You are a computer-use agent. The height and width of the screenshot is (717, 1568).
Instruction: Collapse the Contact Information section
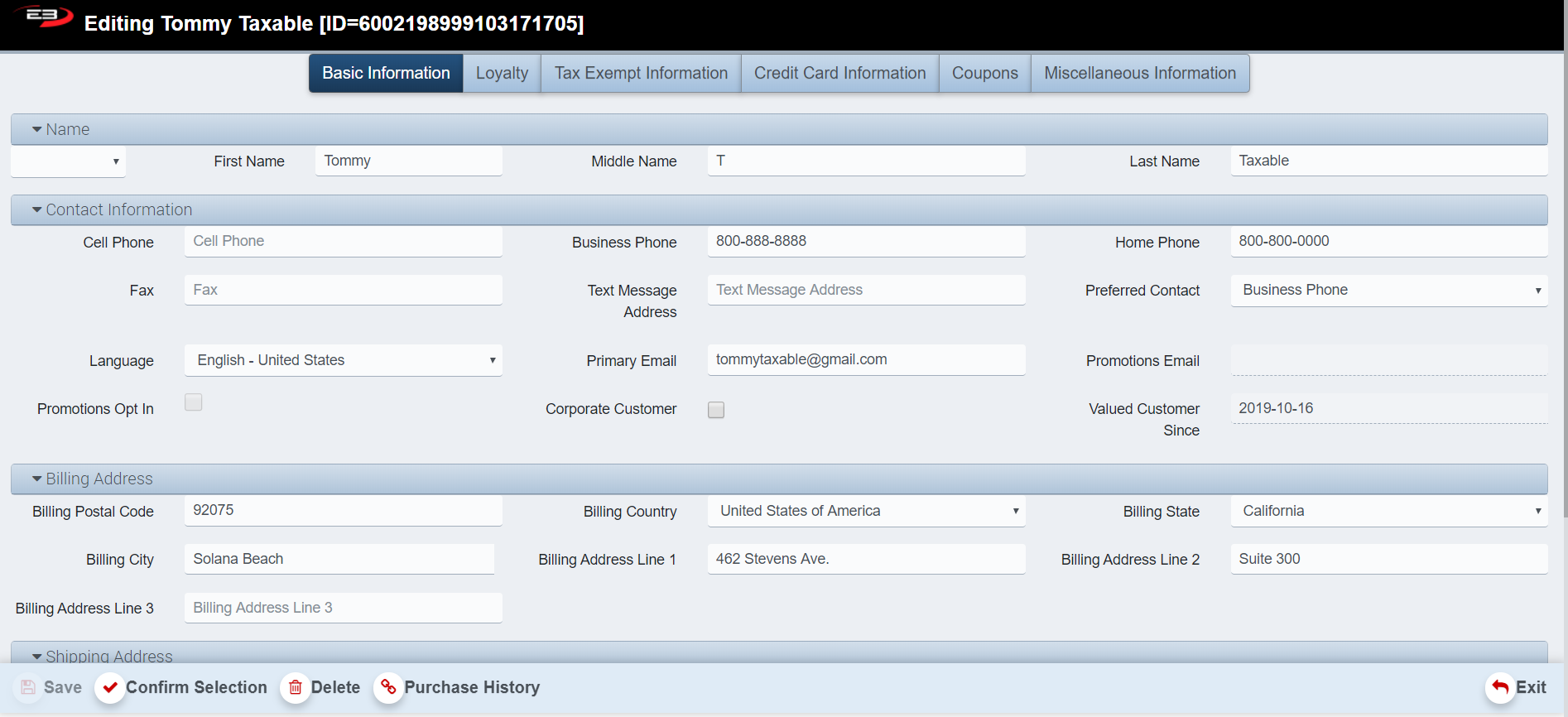point(37,210)
